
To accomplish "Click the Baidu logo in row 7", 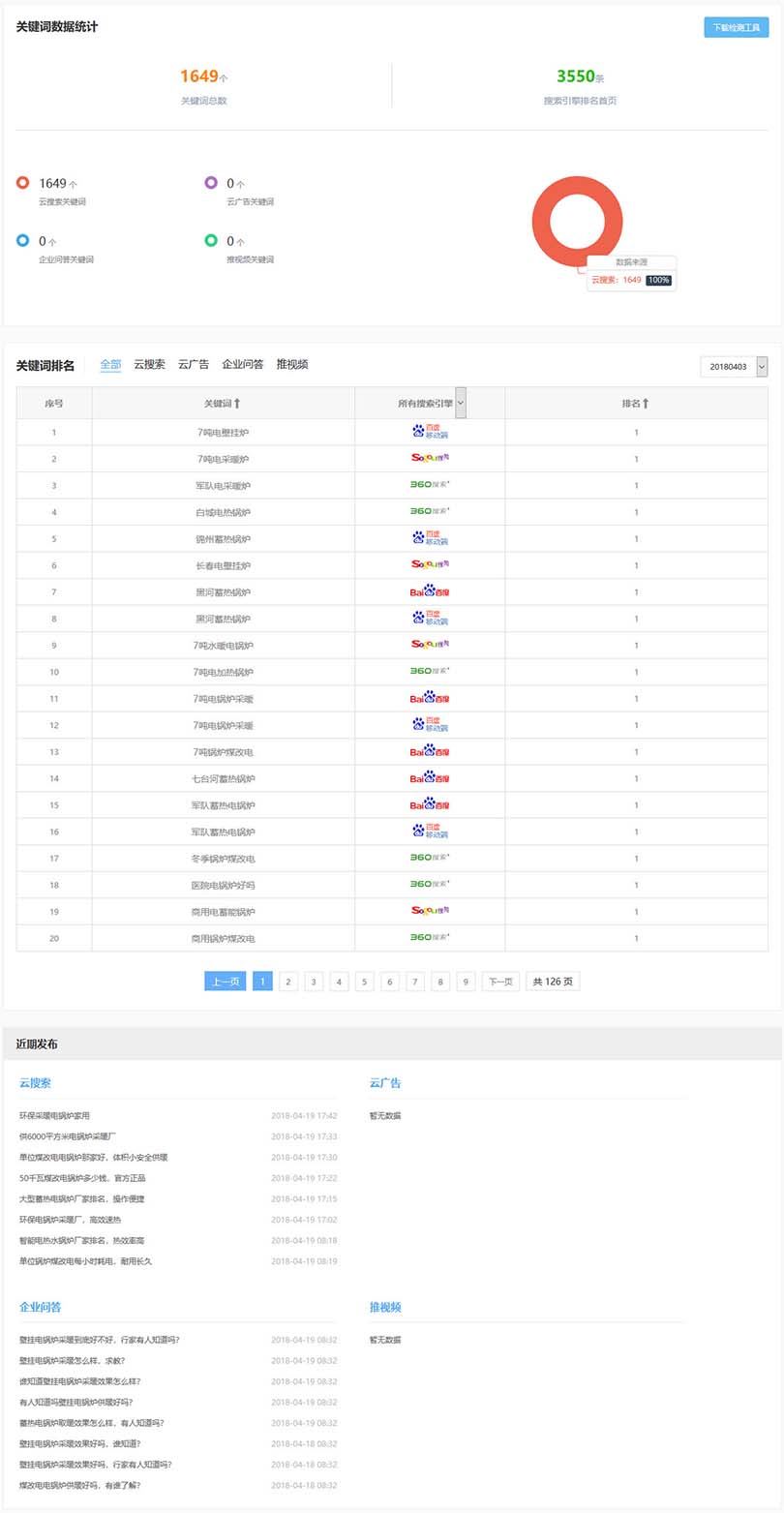I will pyautogui.click(x=430, y=590).
